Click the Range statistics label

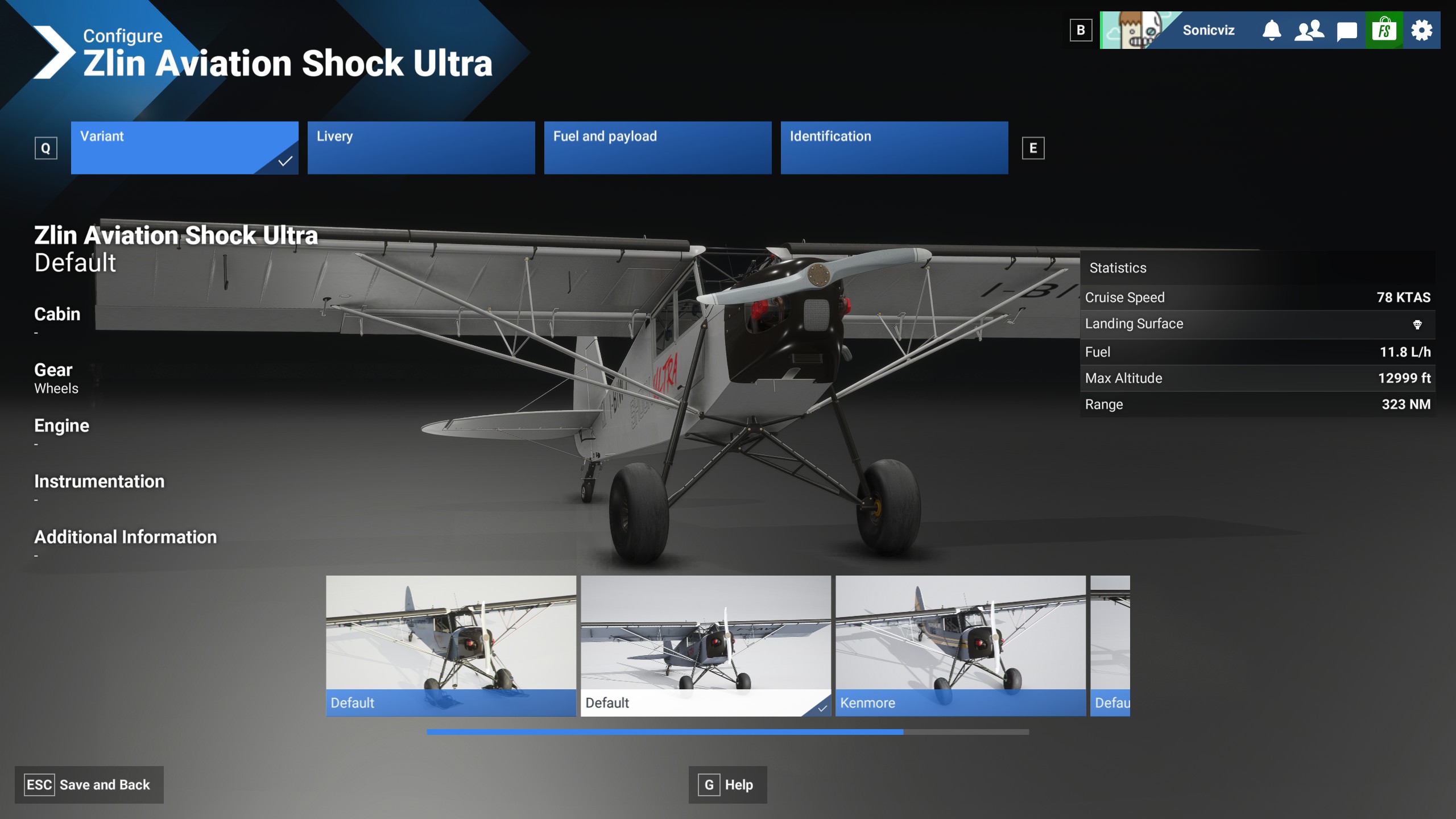tap(1104, 404)
